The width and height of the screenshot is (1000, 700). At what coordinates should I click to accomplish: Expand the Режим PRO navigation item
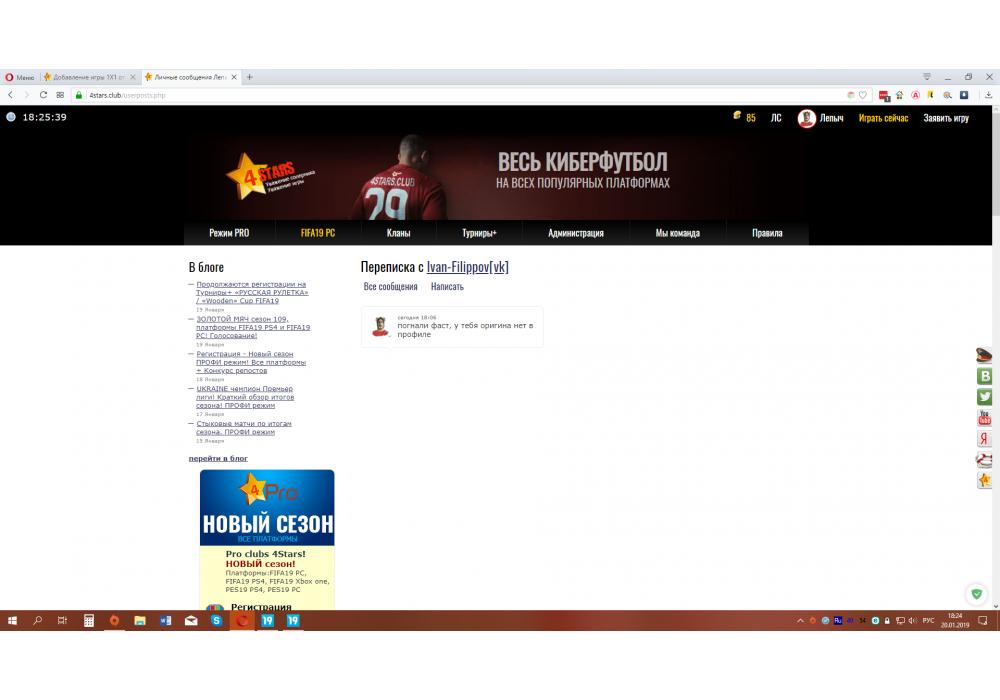229,233
